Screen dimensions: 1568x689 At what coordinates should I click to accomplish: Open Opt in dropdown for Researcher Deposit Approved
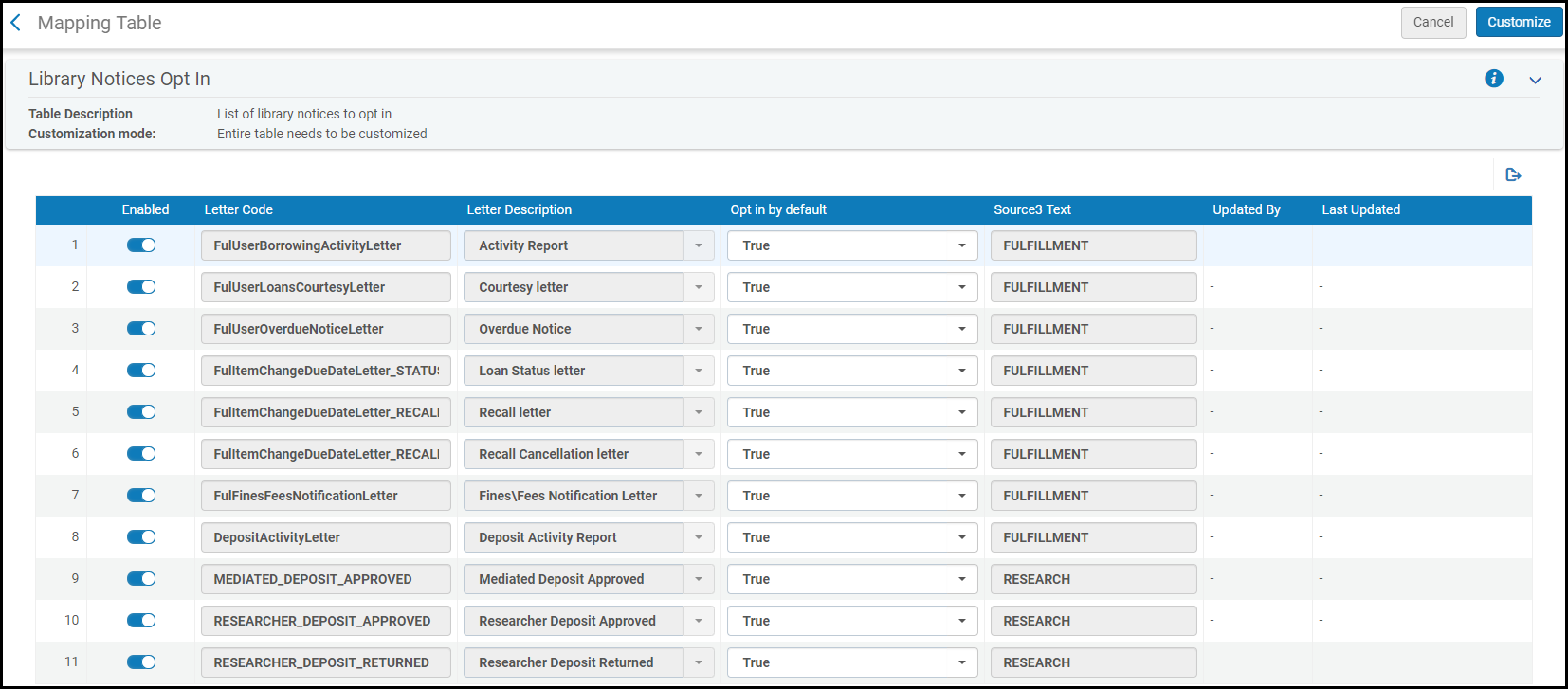click(x=852, y=621)
